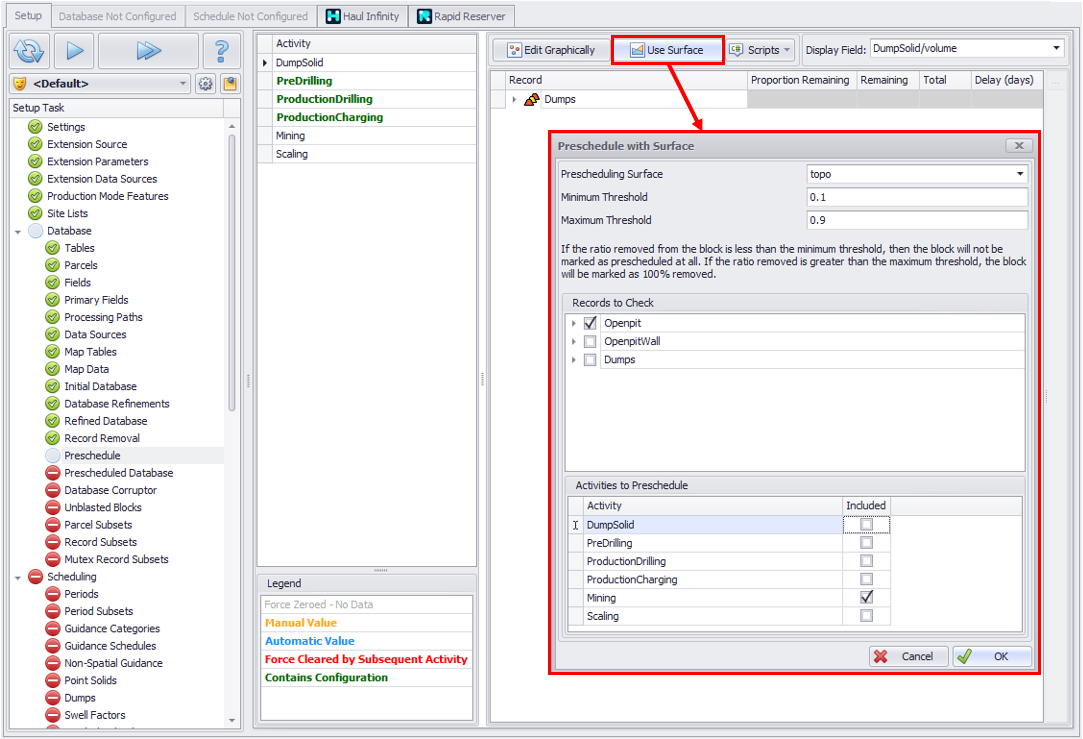1083x739 pixels.
Task: Open help with the question mark icon
Action: (221, 50)
